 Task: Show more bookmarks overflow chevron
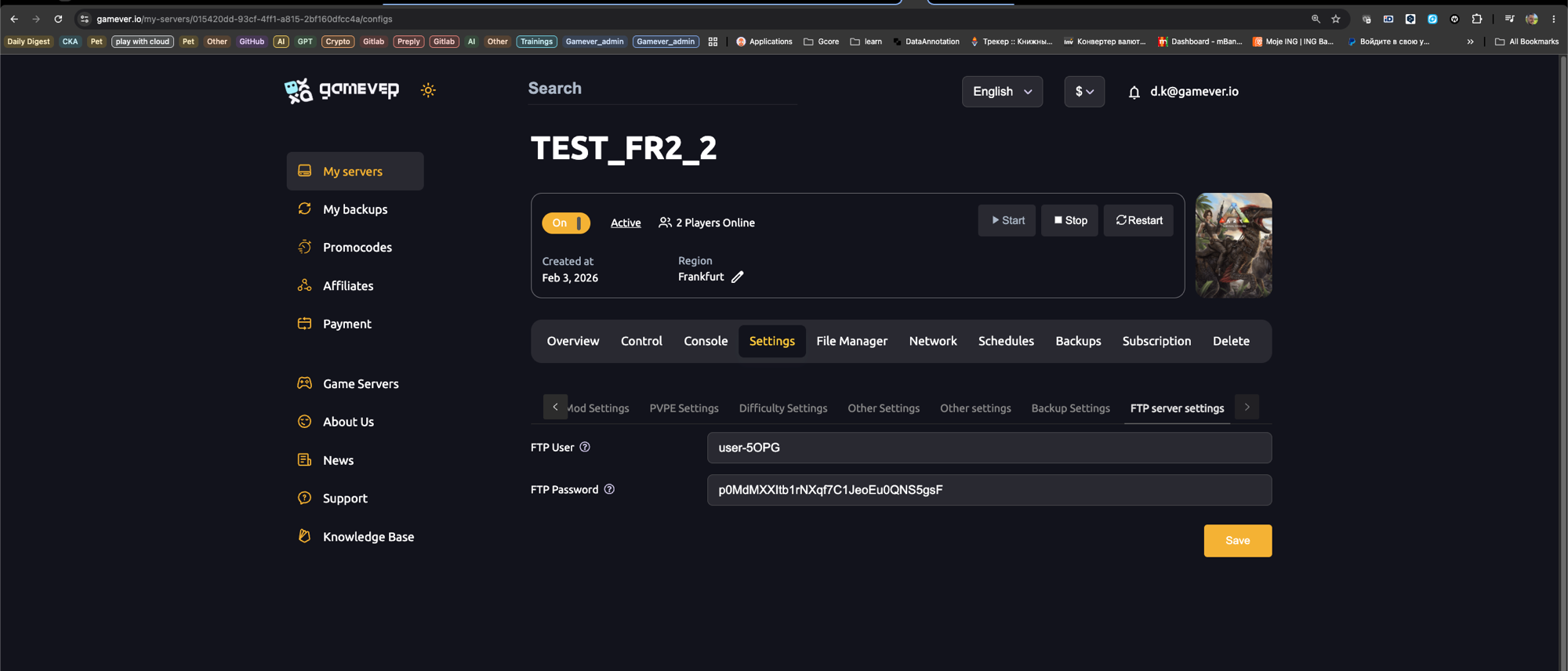point(1470,42)
